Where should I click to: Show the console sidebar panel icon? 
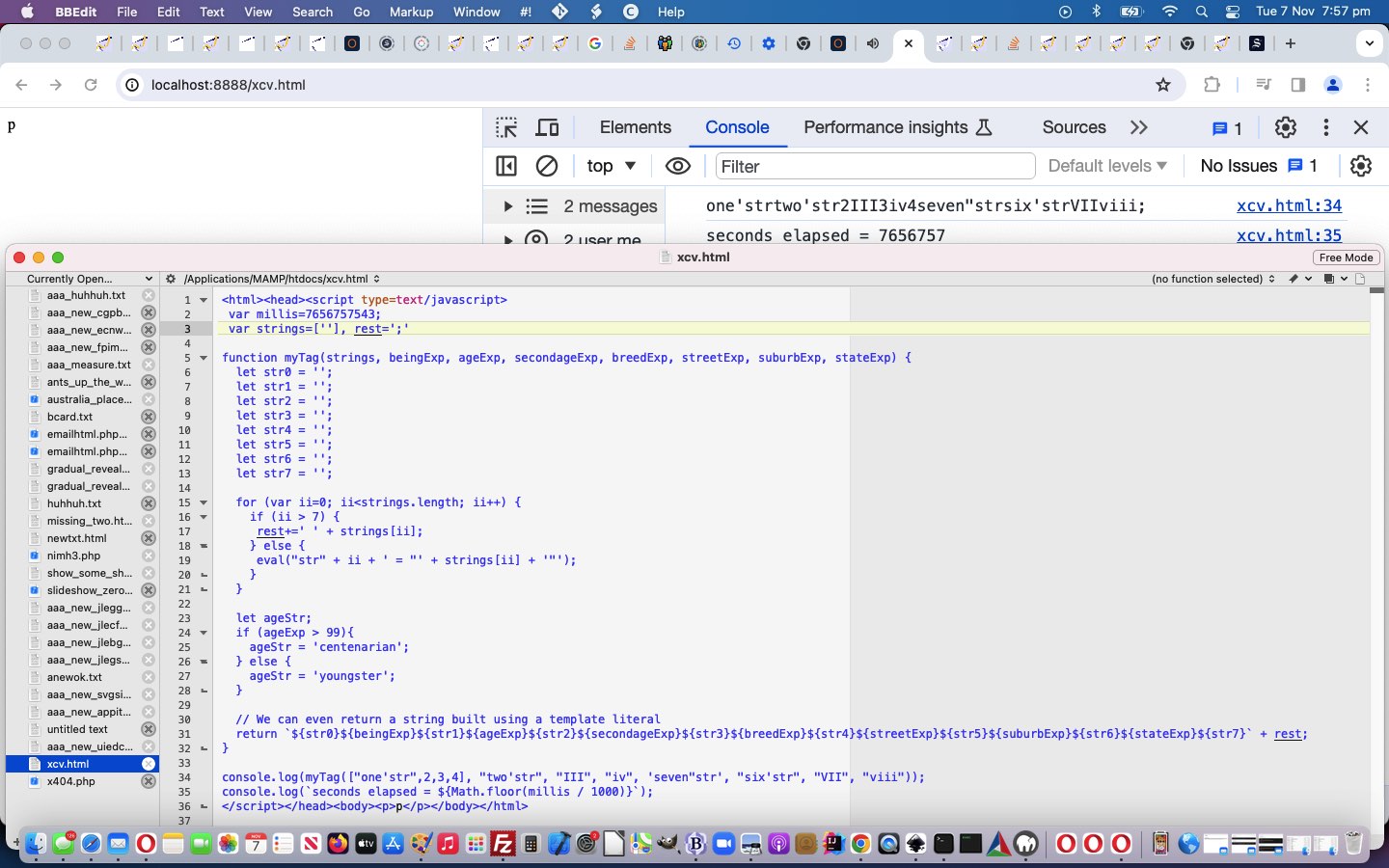pyautogui.click(x=506, y=166)
